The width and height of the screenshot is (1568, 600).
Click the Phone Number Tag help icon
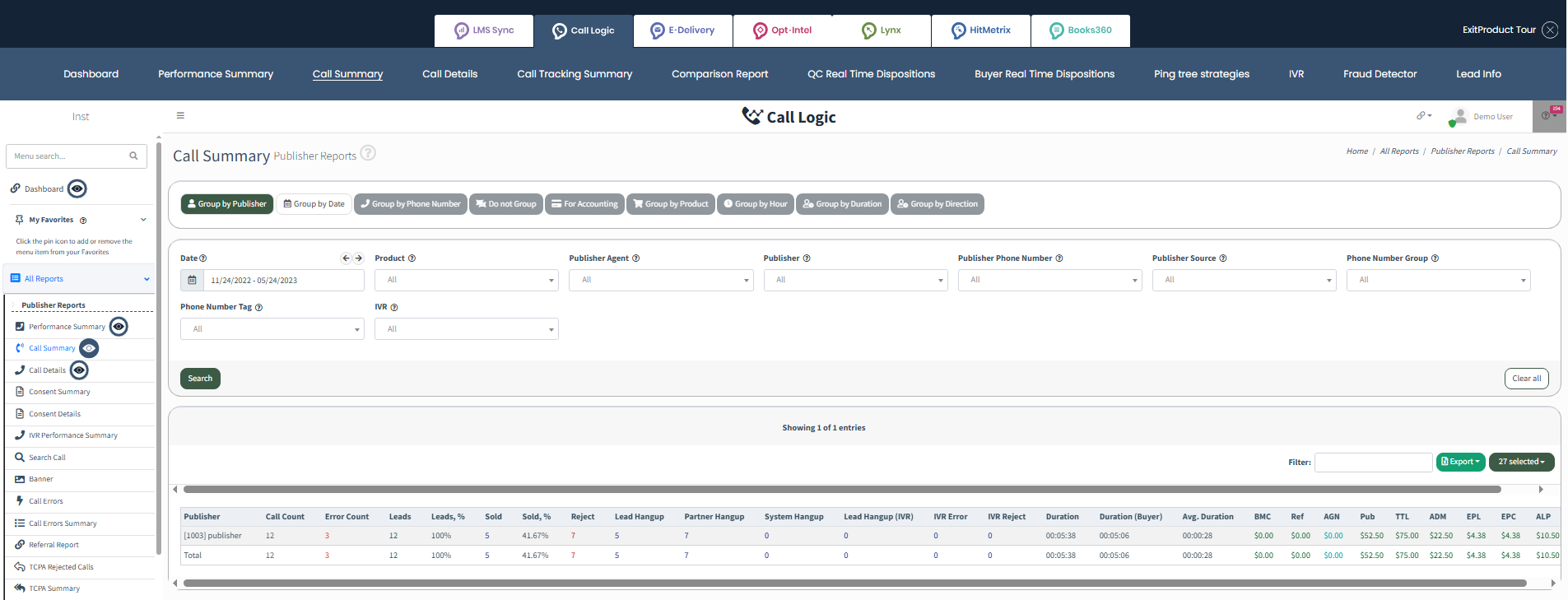coord(259,308)
